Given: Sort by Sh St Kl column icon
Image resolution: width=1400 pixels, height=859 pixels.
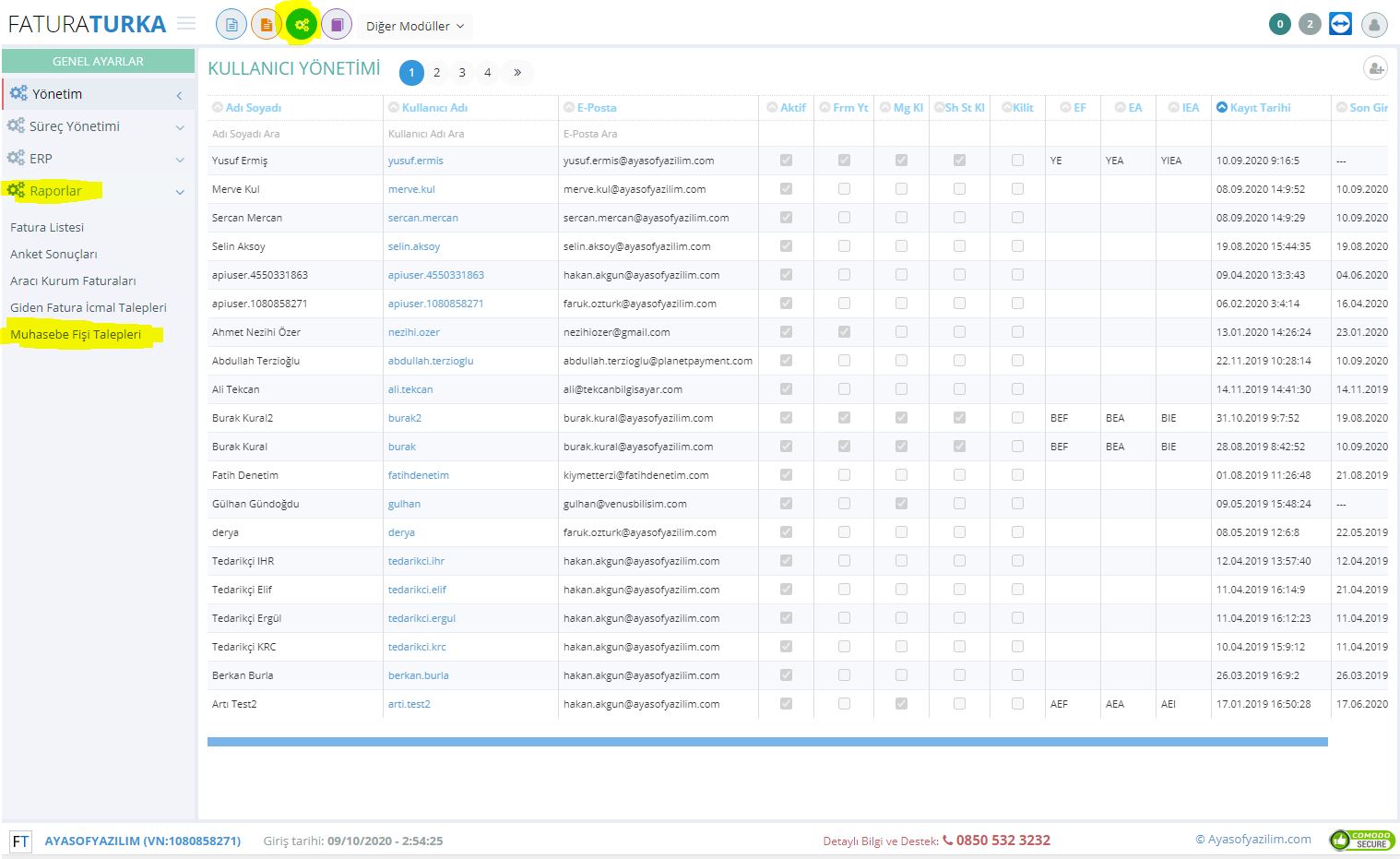Looking at the screenshot, I should click(x=939, y=108).
